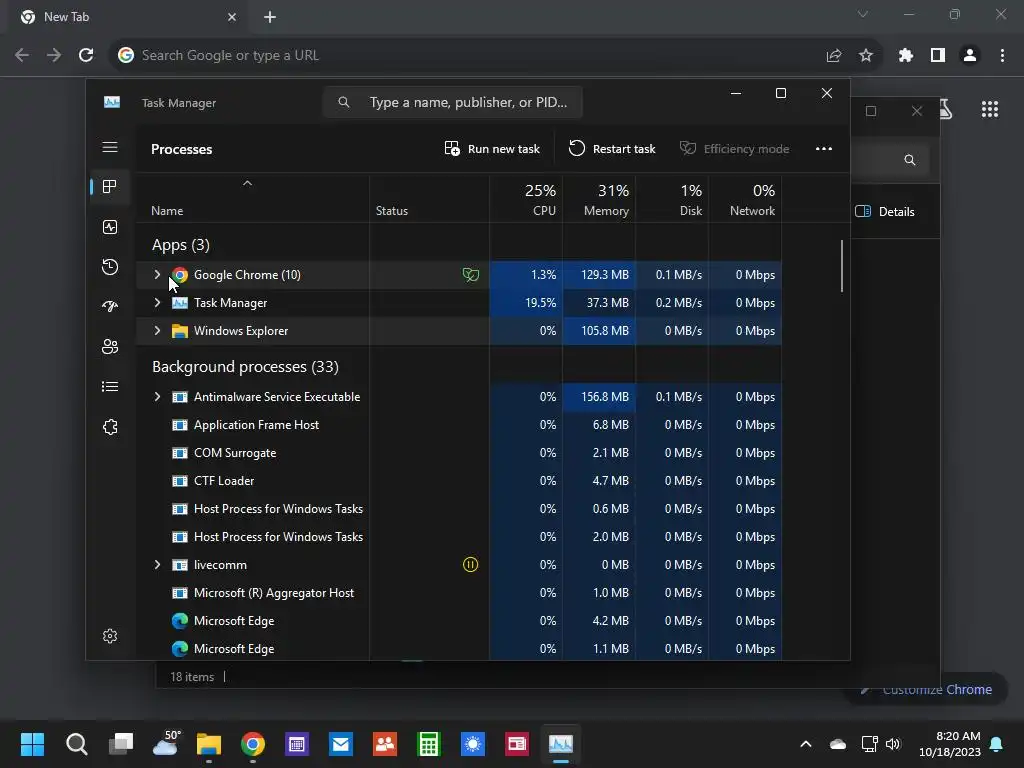Screen dimensions: 1024x768
Task: Select Microsoft (R) Aggregator Host process
Action: 458,593
